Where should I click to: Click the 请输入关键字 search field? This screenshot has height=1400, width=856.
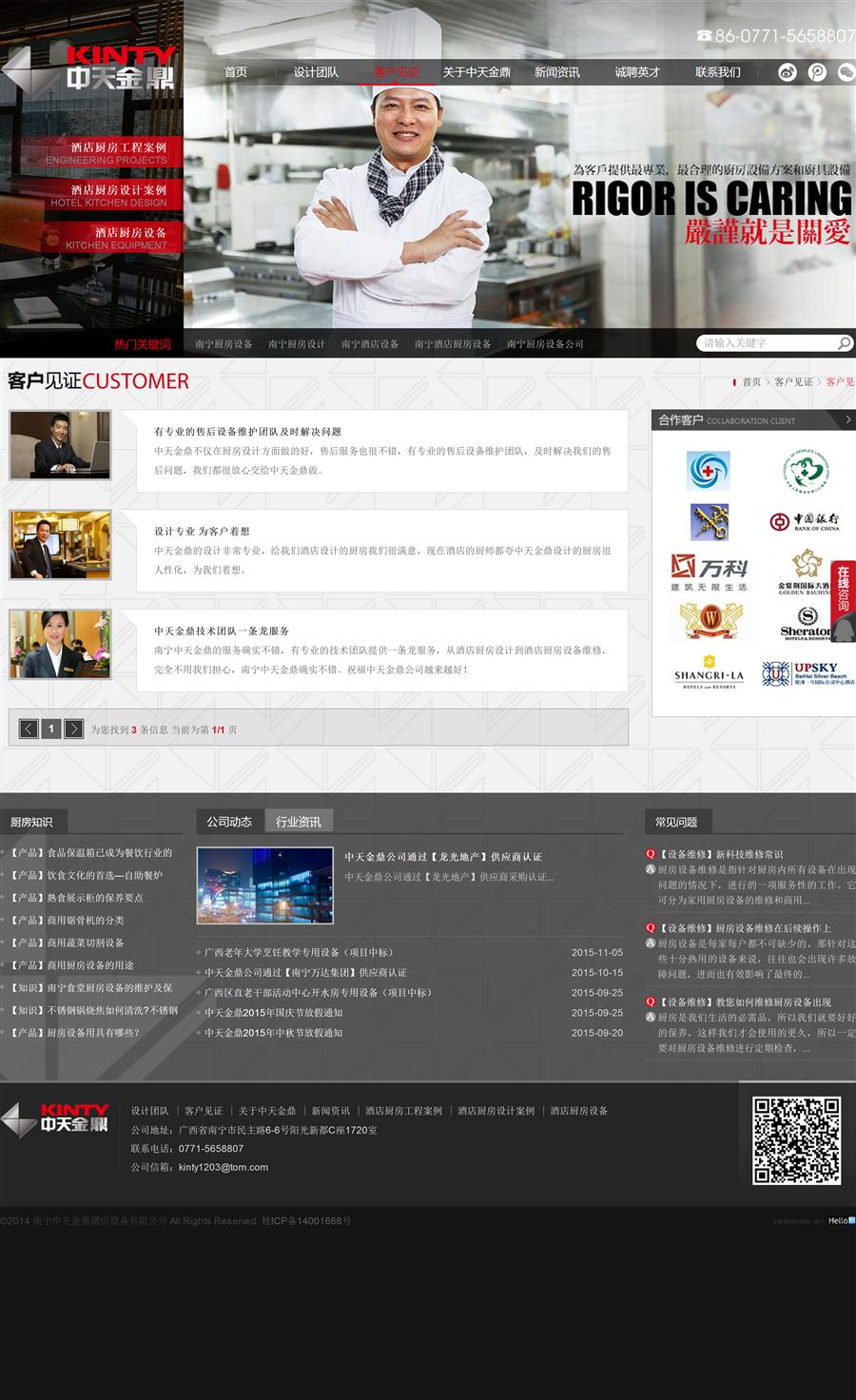click(767, 343)
